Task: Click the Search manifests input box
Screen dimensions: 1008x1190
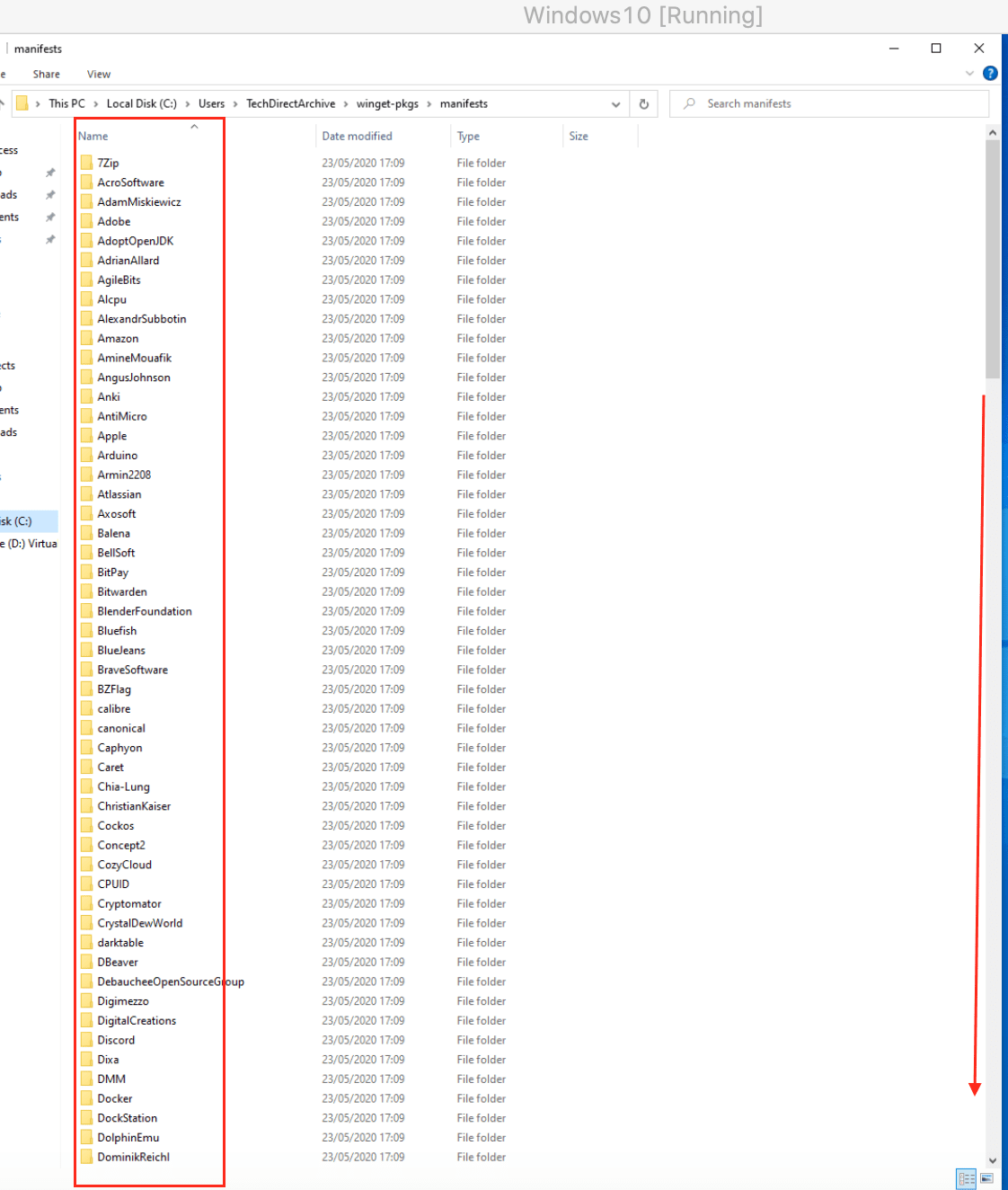Action: tap(836, 104)
